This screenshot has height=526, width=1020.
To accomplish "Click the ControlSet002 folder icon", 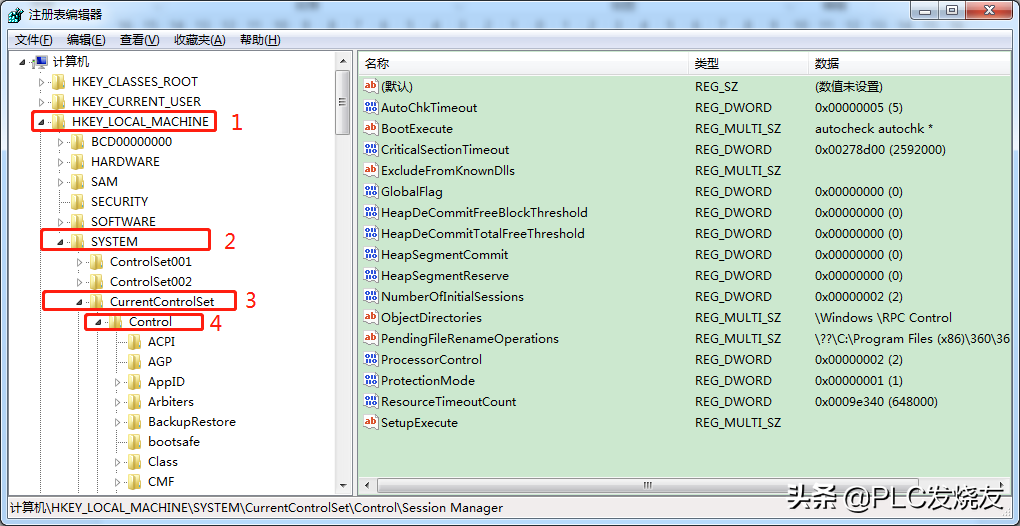I will (x=96, y=282).
